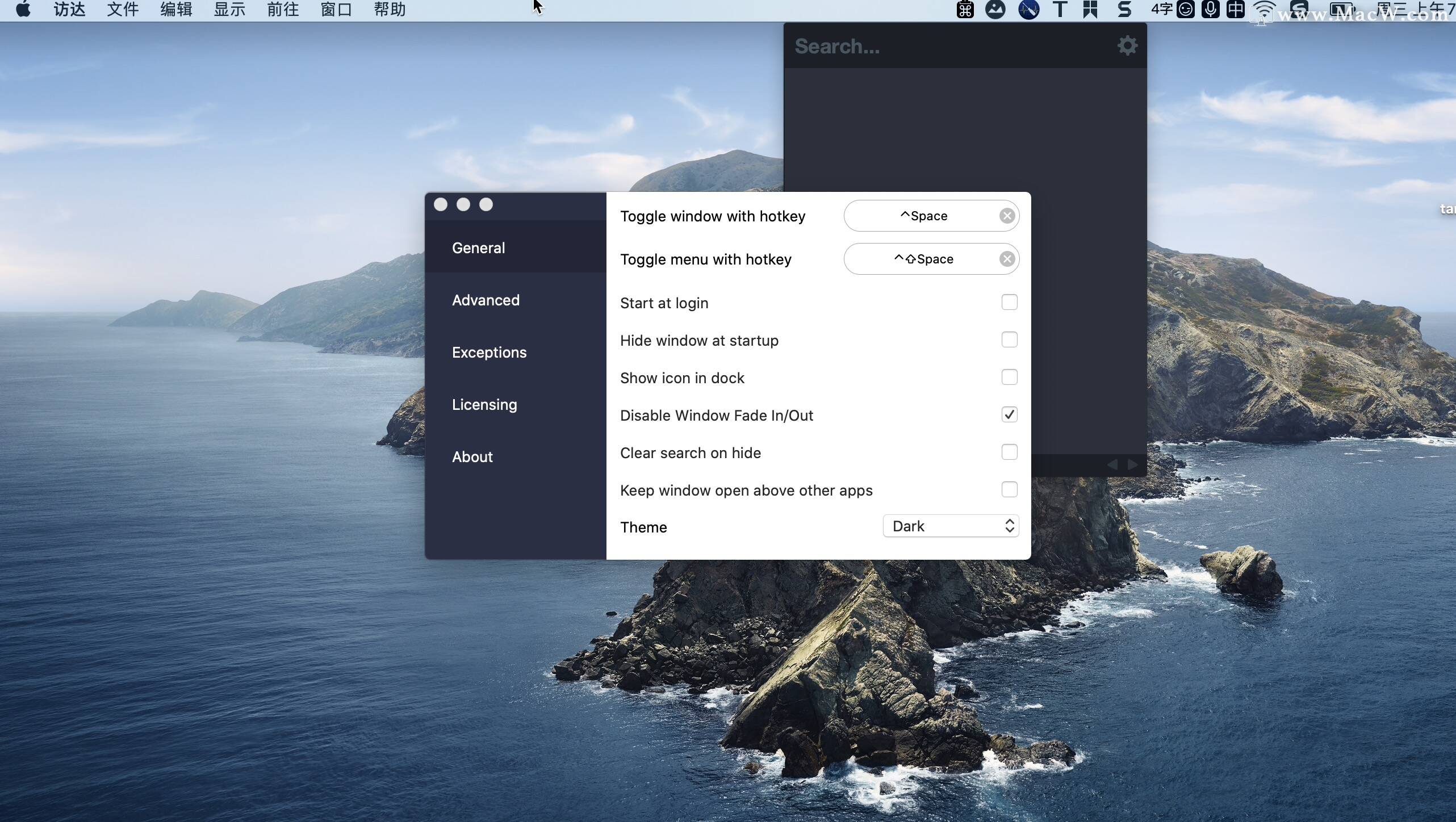This screenshot has height=822, width=1456.
Task: Click the Apple menu logo
Action: click(x=23, y=10)
